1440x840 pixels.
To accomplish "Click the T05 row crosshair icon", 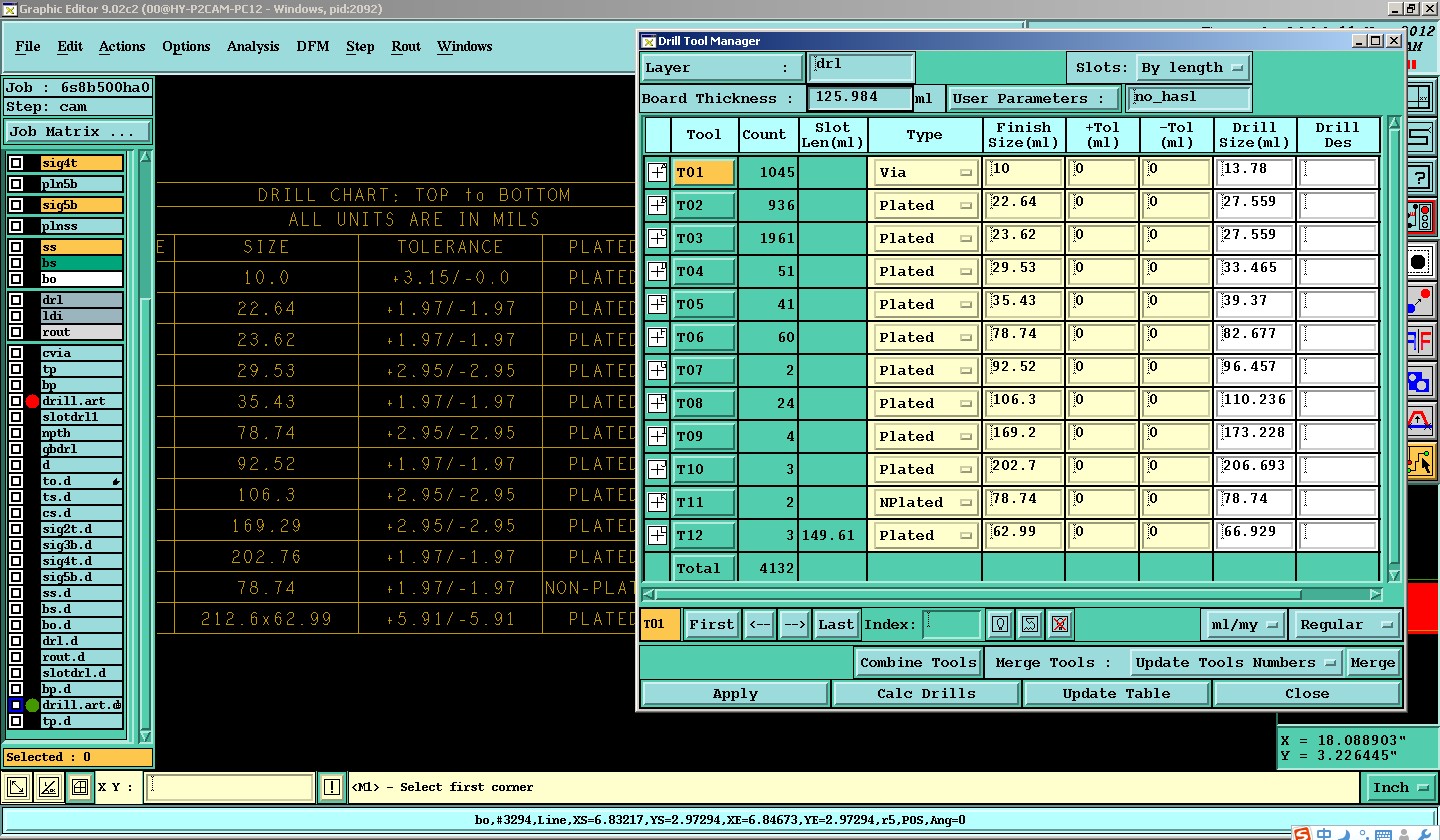I will click(x=657, y=304).
